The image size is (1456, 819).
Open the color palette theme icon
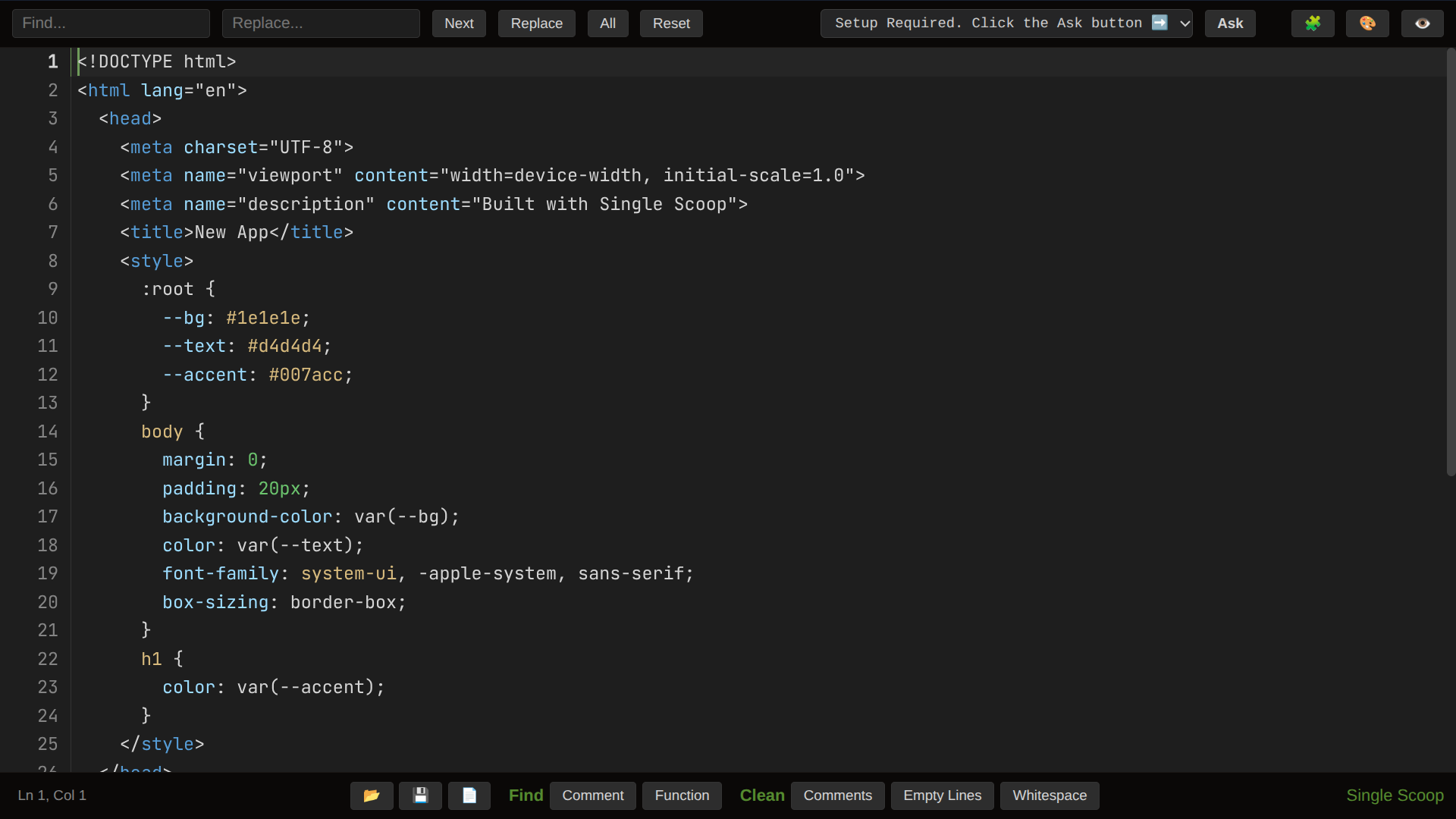pos(1367,24)
